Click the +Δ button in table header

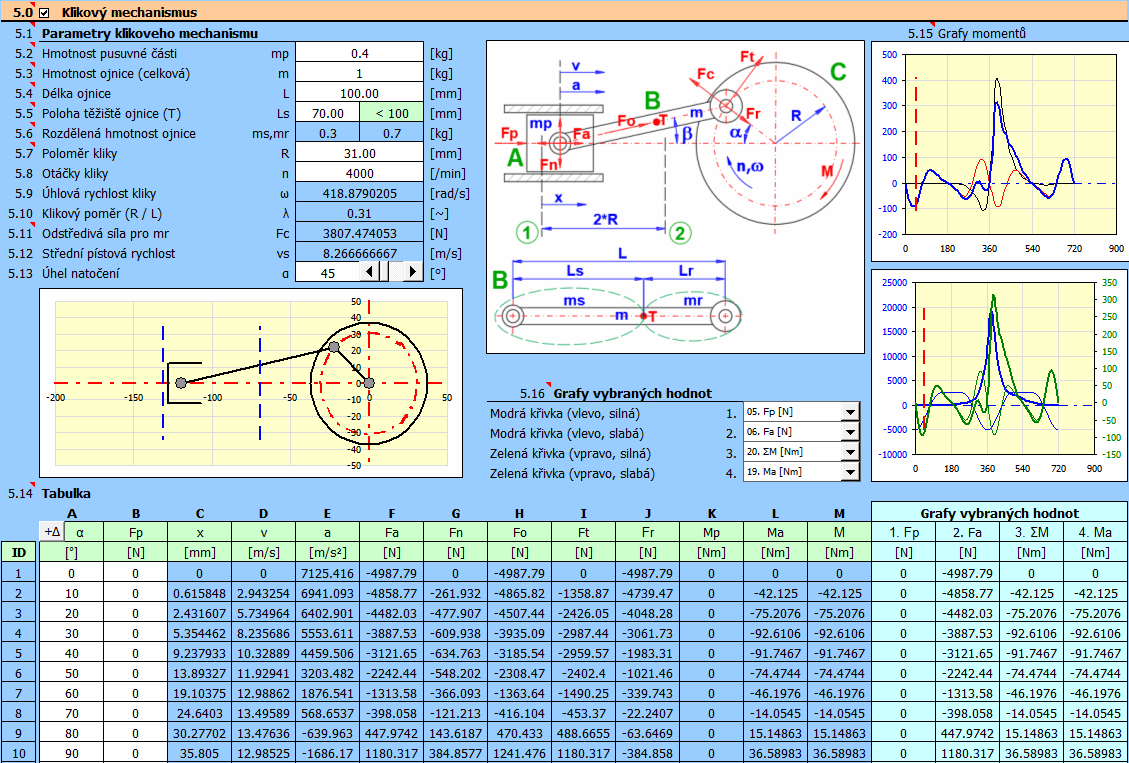pyautogui.click(x=52, y=531)
